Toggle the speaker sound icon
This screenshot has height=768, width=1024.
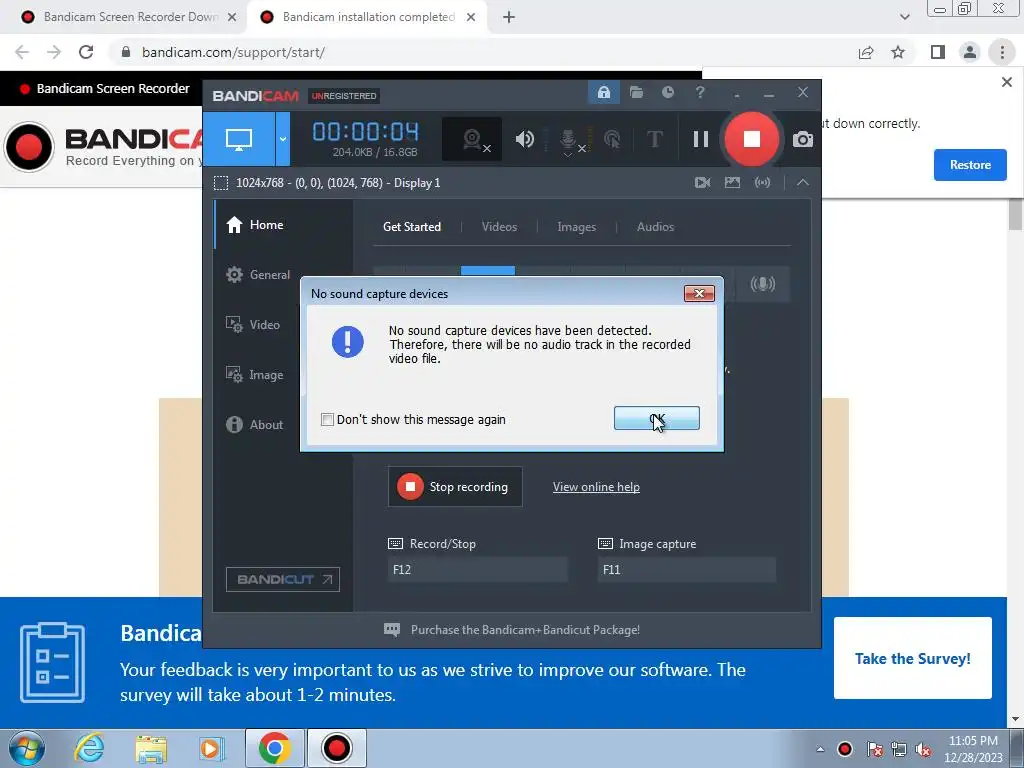[x=524, y=138]
